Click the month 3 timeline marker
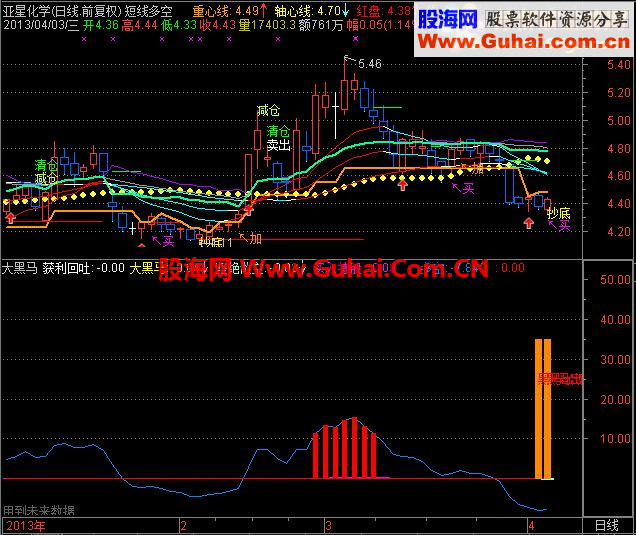Image resolution: width=636 pixels, height=535 pixels. point(329,526)
